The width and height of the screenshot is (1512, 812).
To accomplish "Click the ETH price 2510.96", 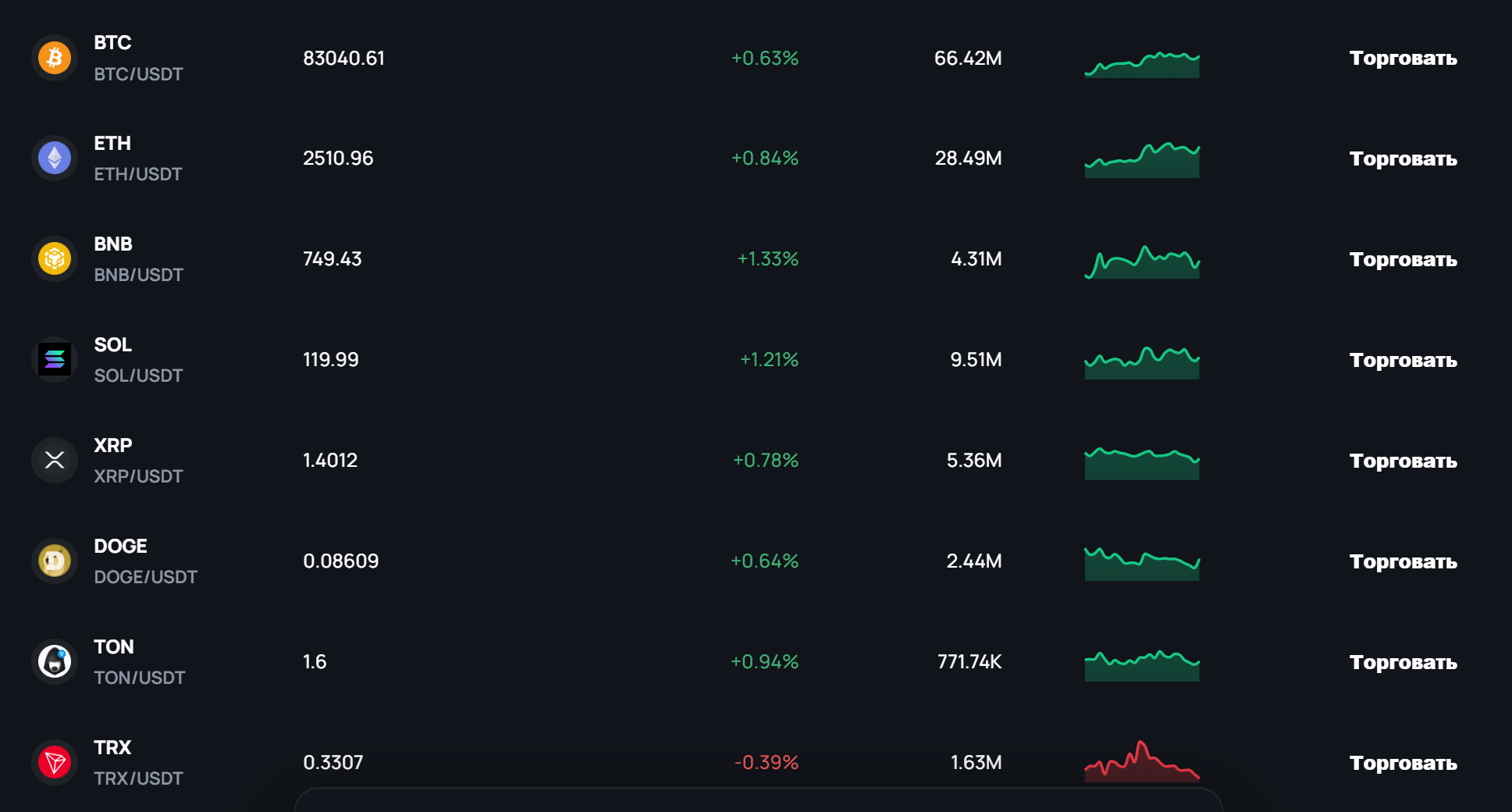I will coord(338,158).
